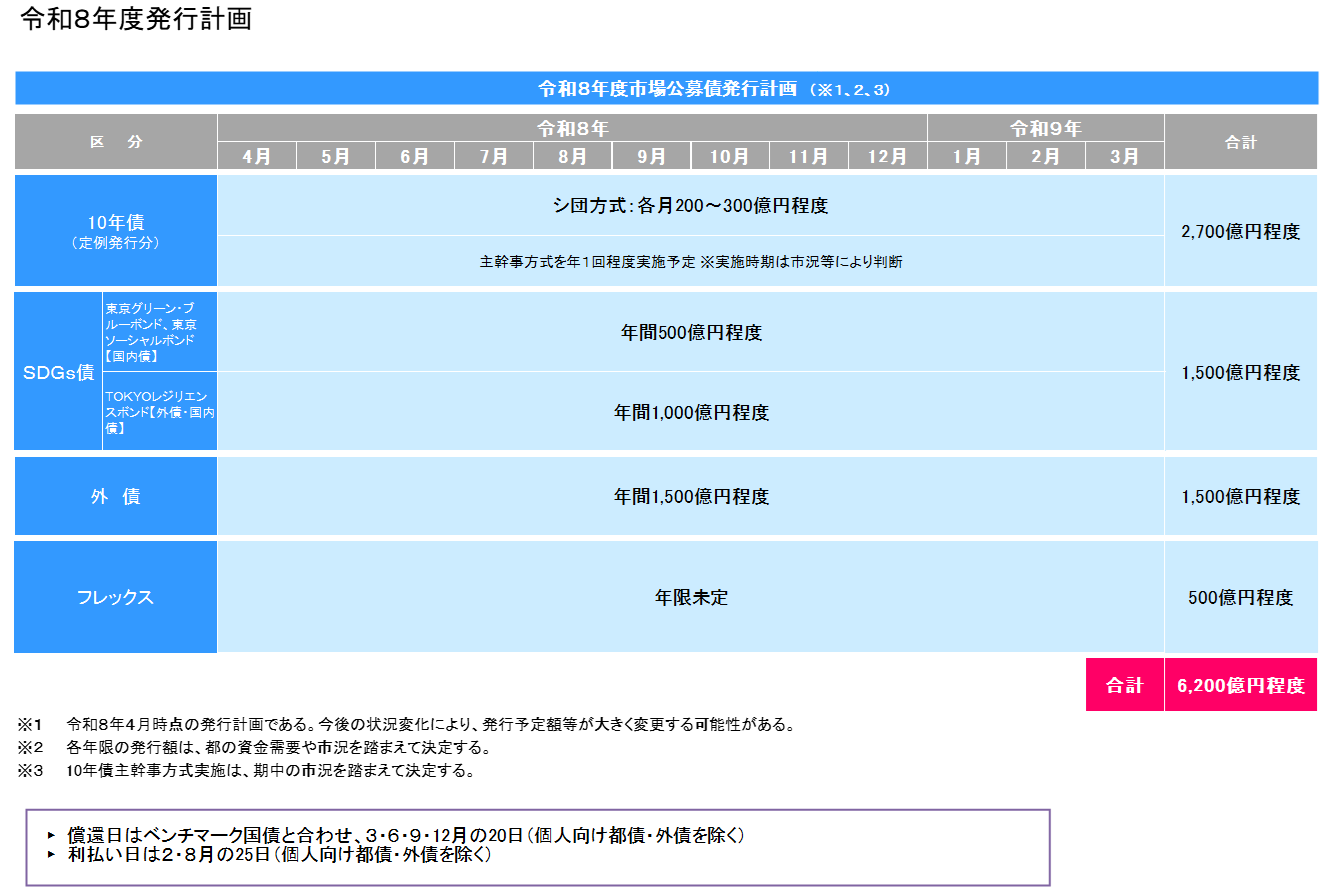
Task: Click the フレックス row label
Action: [x=115, y=596]
